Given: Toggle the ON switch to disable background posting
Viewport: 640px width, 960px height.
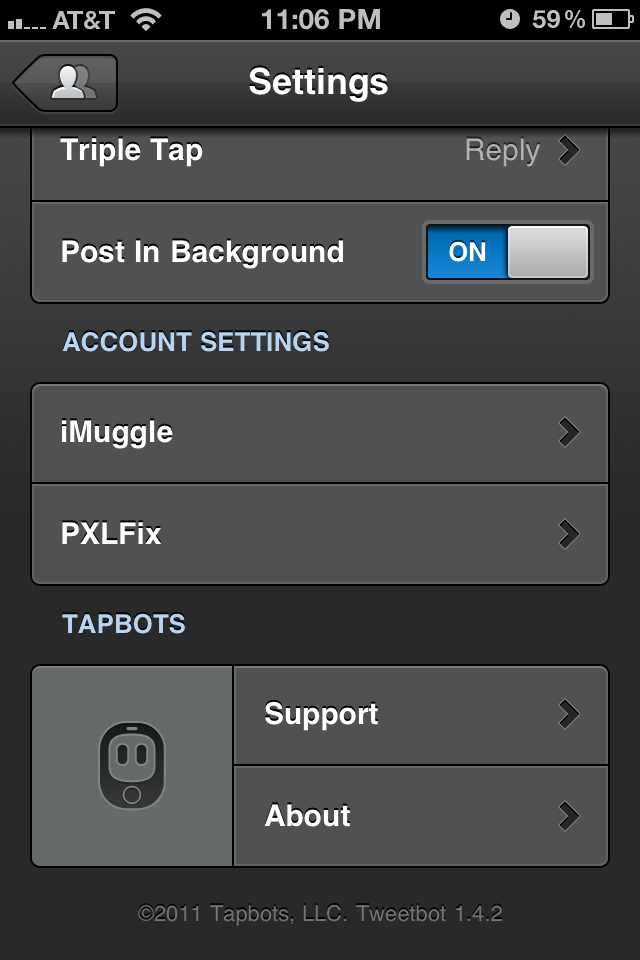Looking at the screenshot, I should tap(507, 252).
